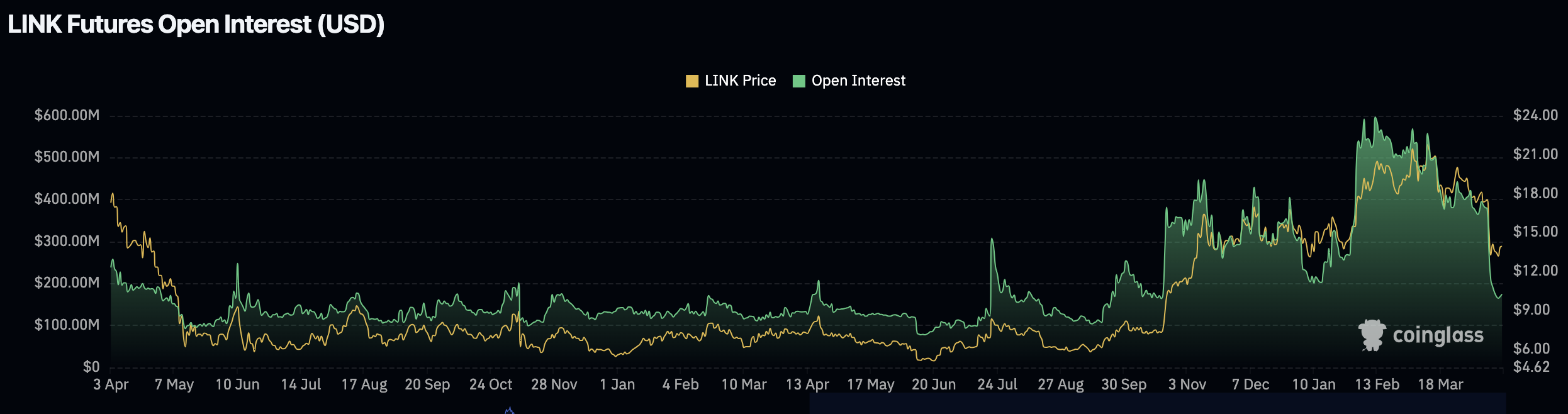Select the chart title LINK Futures Open Interest (USD)
1568x414 pixels.
[196, 25]
